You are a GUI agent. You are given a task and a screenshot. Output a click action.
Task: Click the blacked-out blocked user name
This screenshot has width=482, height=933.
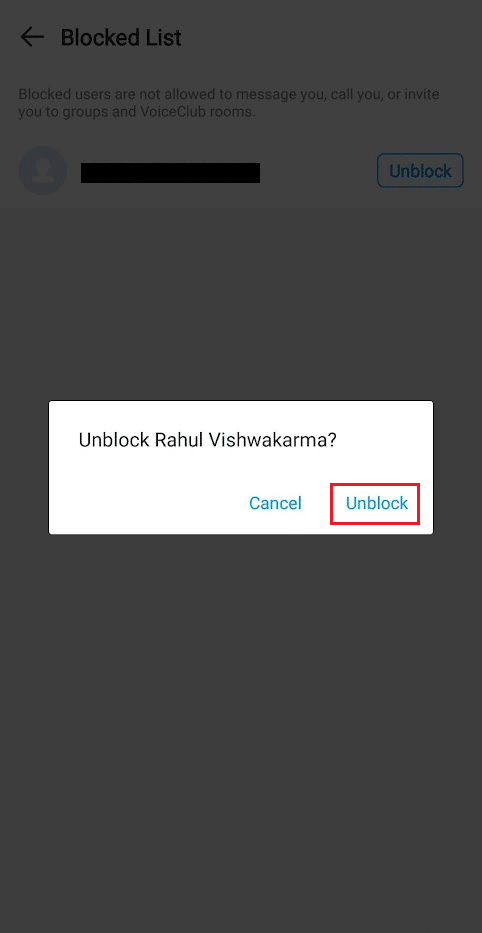[170, 173]
